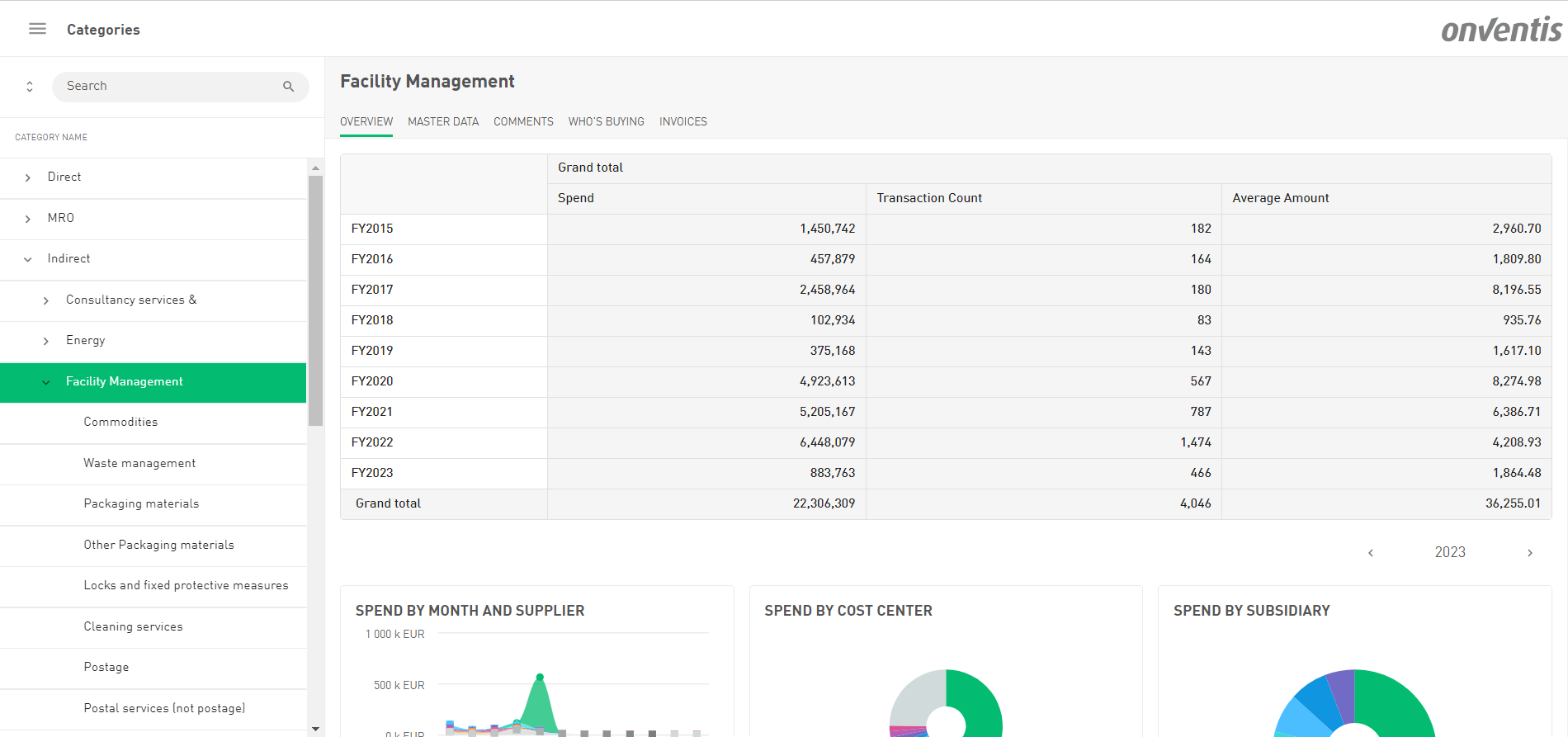Open the hamburger navigation menu
1568x737 pixels.
pos(37,29)
